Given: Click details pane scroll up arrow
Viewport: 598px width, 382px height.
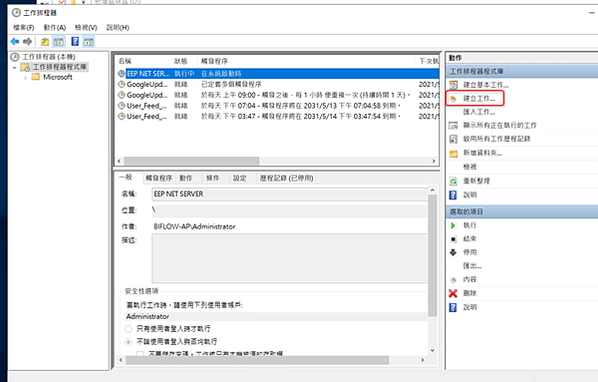Looking at the screenshot, I should click(x=432, y=190).
